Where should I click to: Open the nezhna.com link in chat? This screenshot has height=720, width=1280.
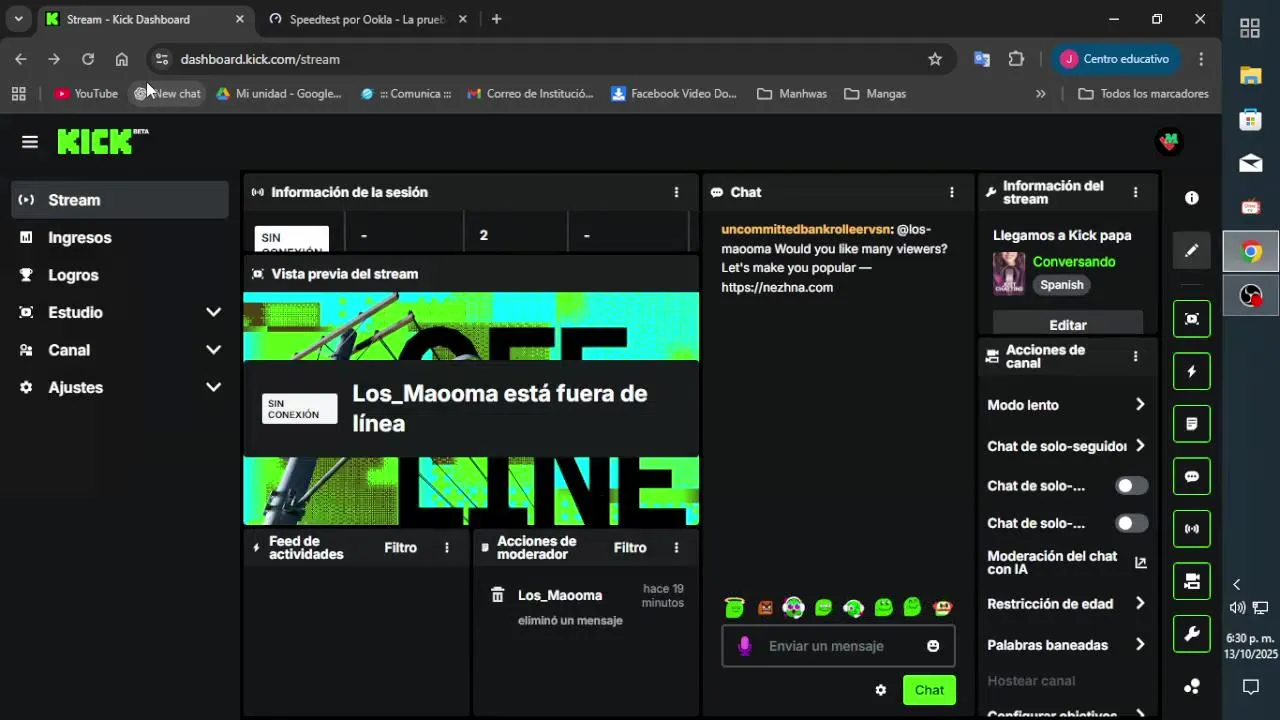click(777, 287)
